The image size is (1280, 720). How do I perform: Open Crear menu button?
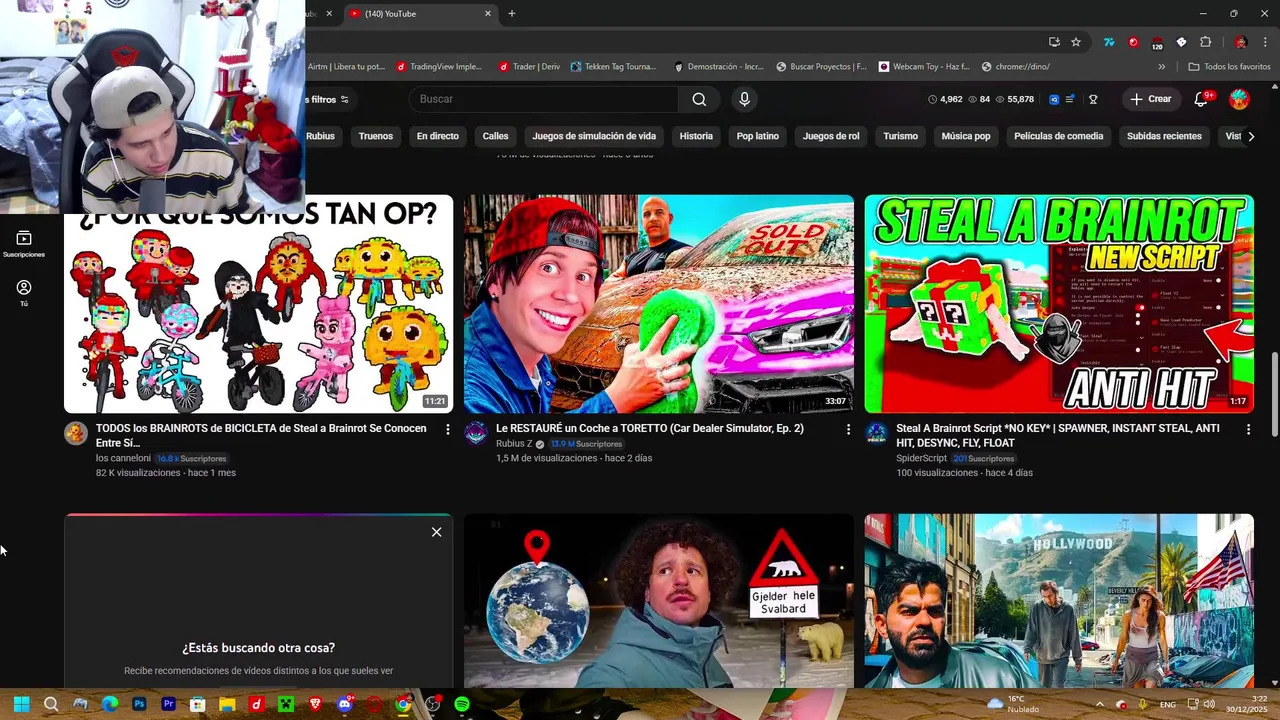(1150, 99)
